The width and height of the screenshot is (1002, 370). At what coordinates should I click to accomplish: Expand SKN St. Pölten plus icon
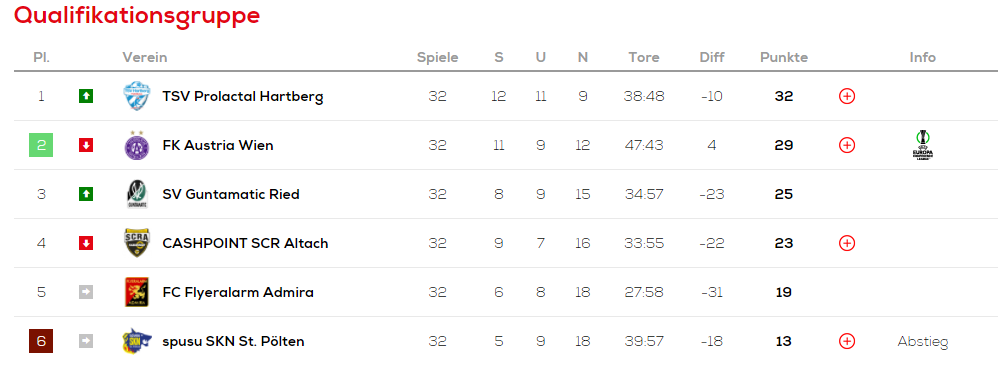coord(847,341)
